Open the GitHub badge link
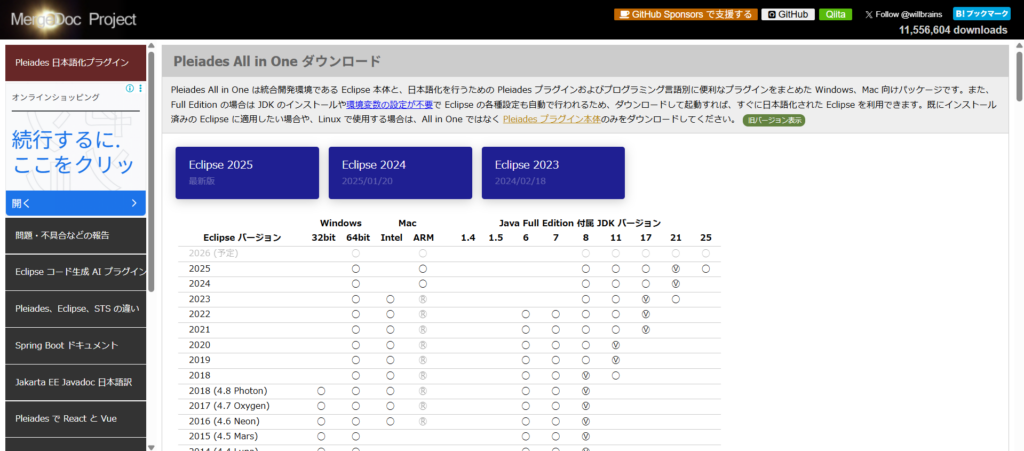1024x451 pixels. pyautogui.click(x=787, y=14)
